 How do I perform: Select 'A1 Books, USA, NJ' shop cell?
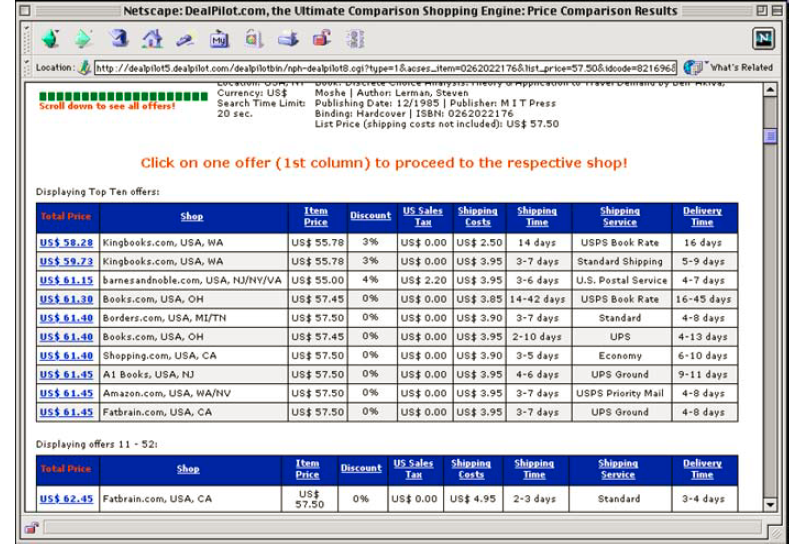pos(194,375)
